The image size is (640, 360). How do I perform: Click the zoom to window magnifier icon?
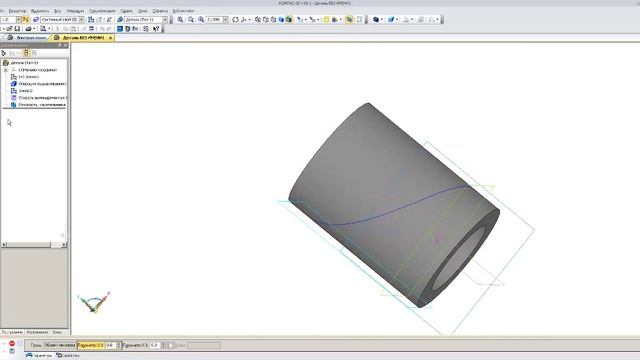click(201, 20)
